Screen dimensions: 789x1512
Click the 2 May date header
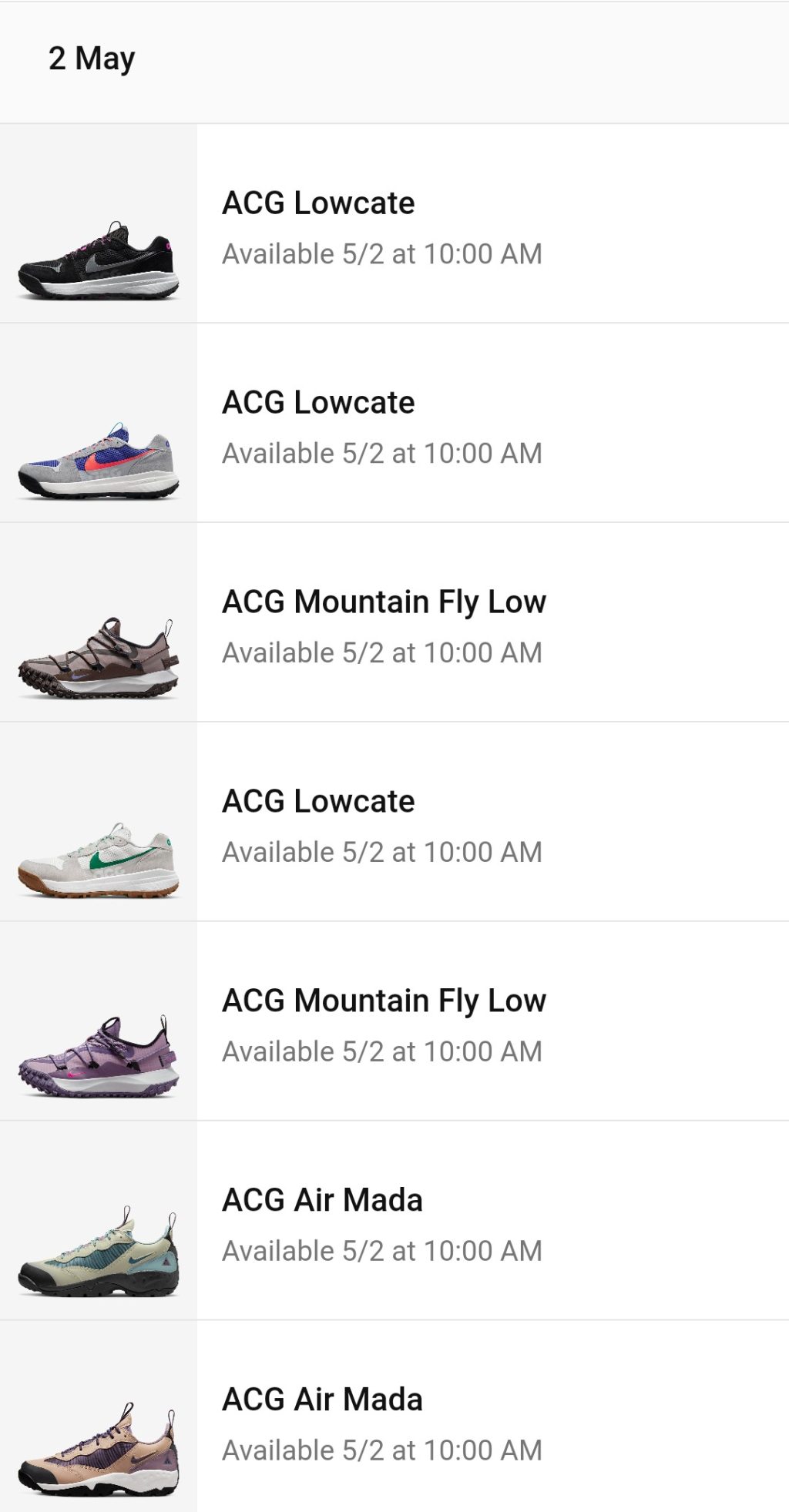(92, 59)
